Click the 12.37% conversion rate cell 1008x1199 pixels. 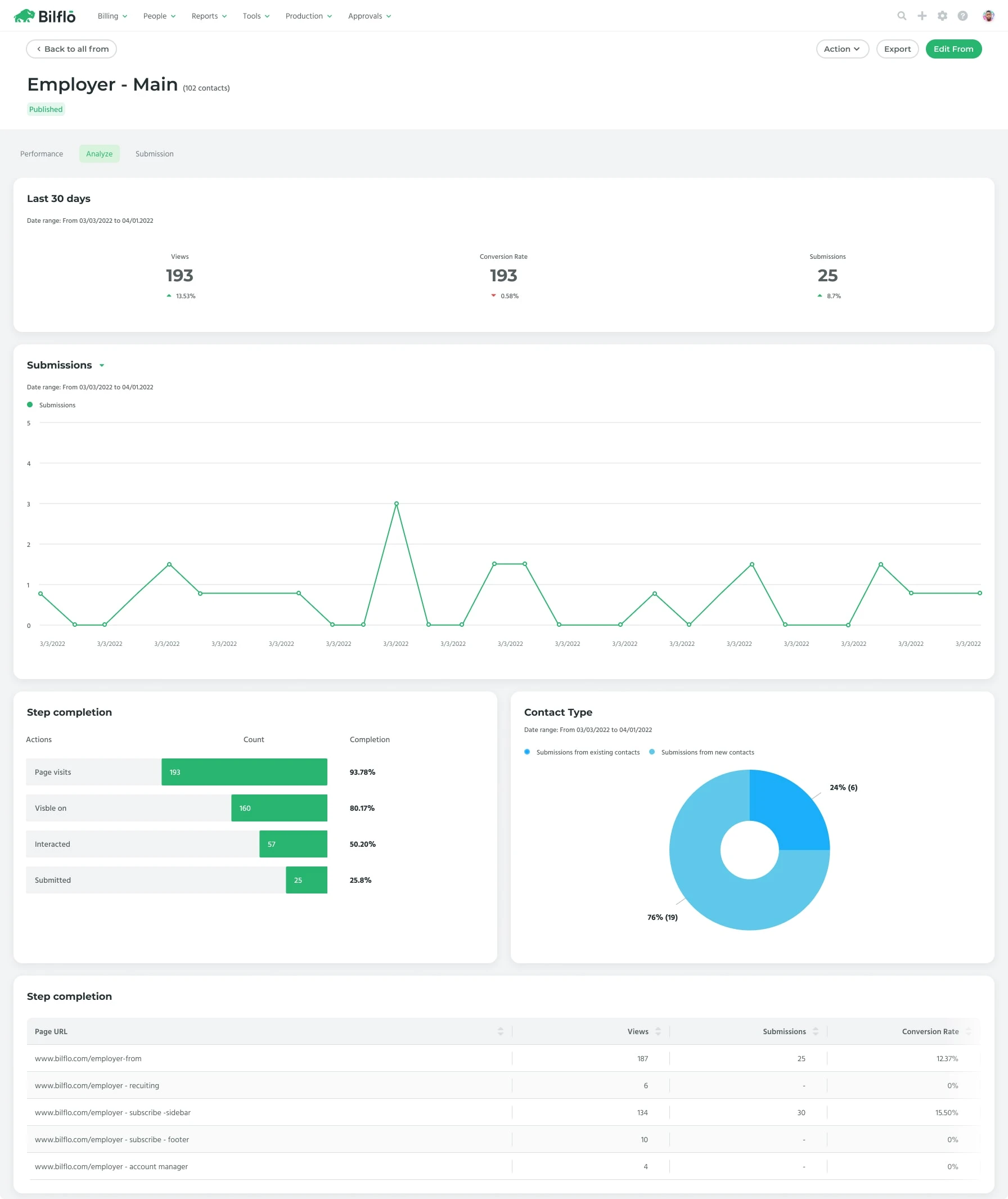click(x=947, y=1058)
